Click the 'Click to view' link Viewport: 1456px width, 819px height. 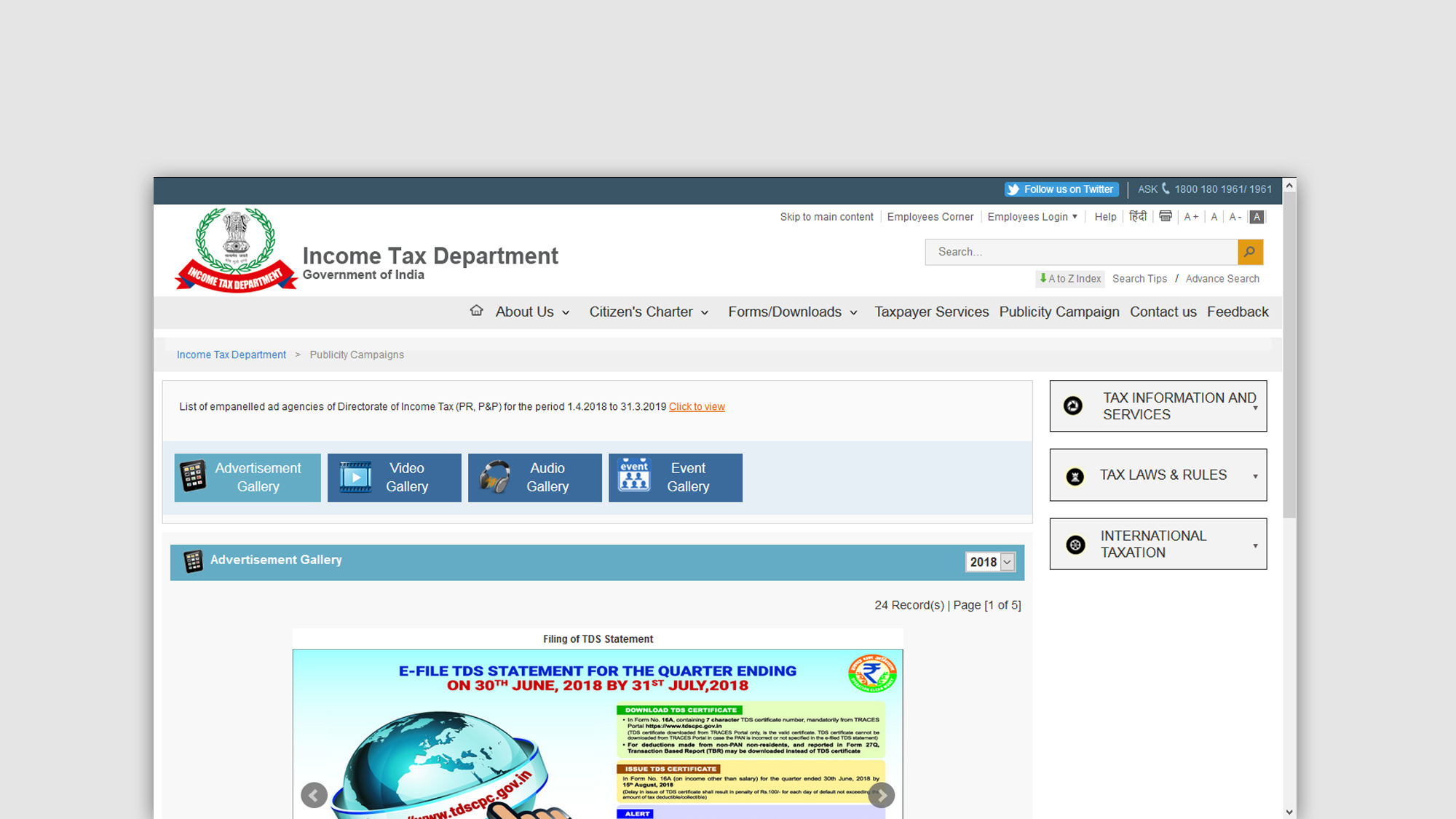tap(697, 407)
